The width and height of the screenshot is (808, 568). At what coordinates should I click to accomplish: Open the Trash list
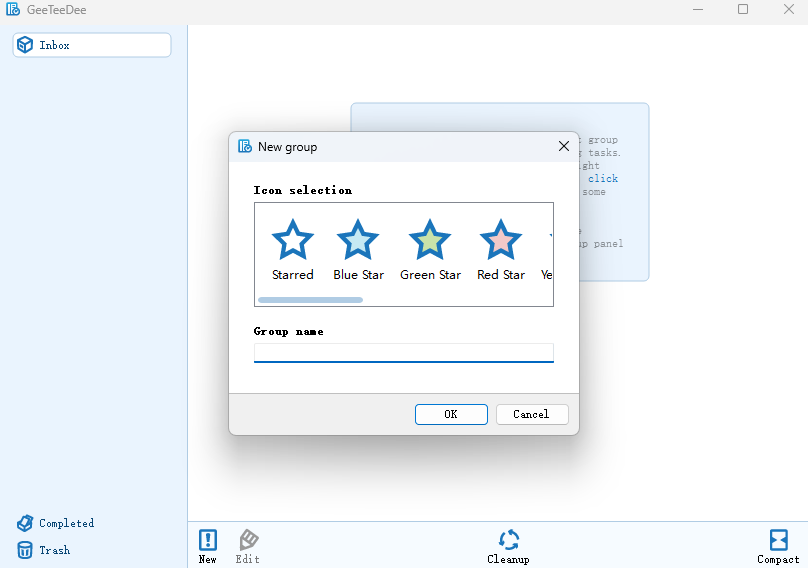point(43,550)
